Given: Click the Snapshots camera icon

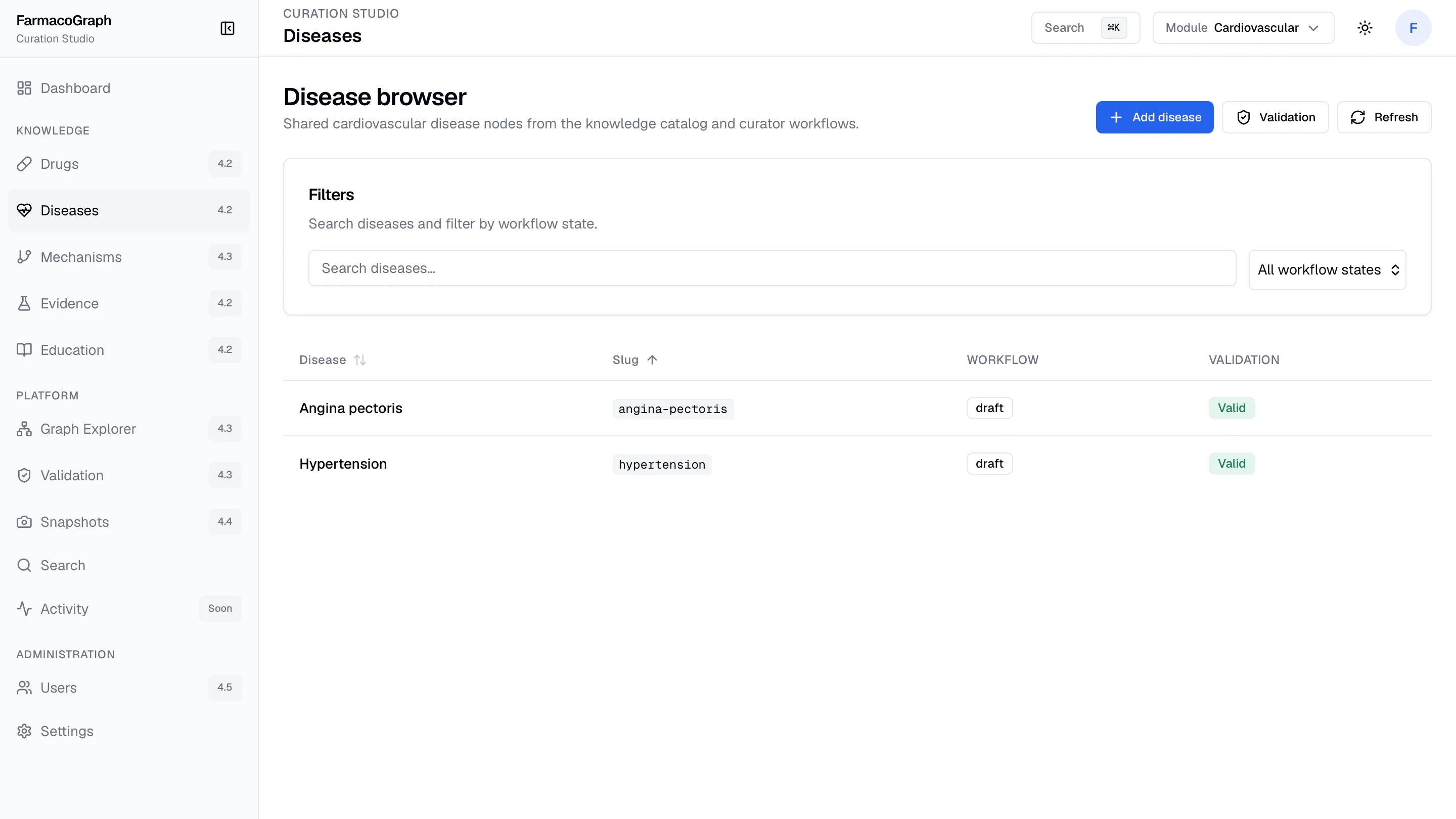Looking at the screenshot, I should click(x=24, y=522).
